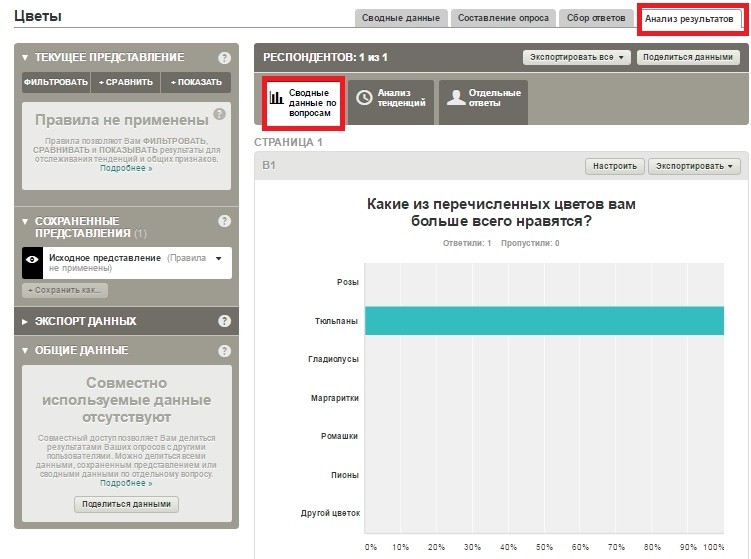Screen dimensions: 751x559
Task: Click help icon in Экспорт данных header
Action: click(224, 321)
